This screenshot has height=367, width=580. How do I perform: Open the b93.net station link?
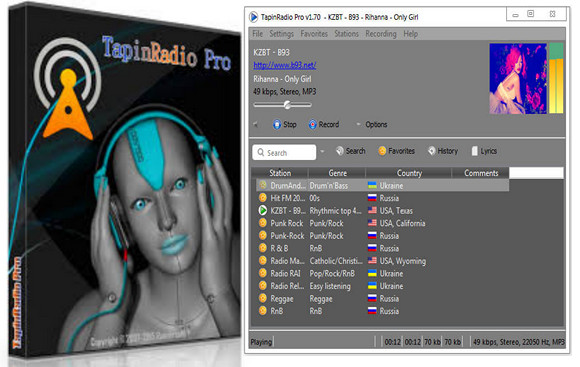(284, 65)
